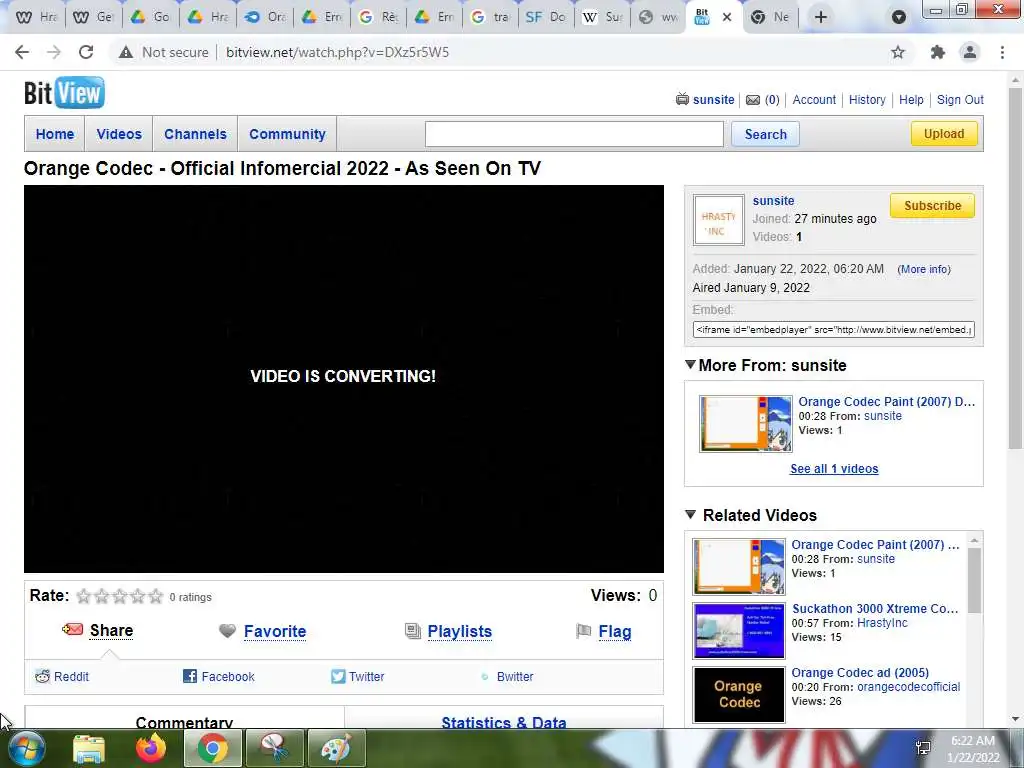Click the Reddit share icon
The image size is (1024, 768).
[42, 677]
